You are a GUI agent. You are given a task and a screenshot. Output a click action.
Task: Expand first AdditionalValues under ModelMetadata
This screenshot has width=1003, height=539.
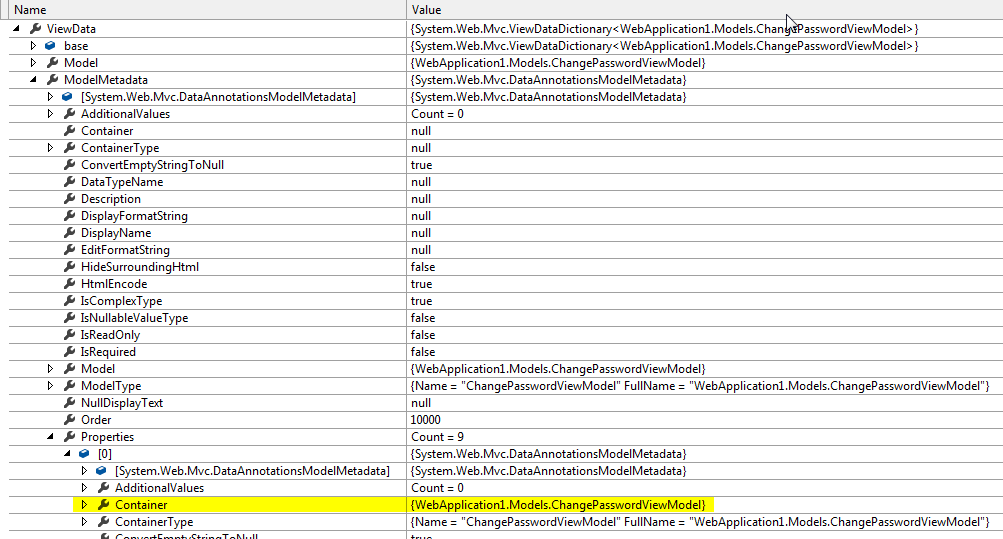point(50,114)
